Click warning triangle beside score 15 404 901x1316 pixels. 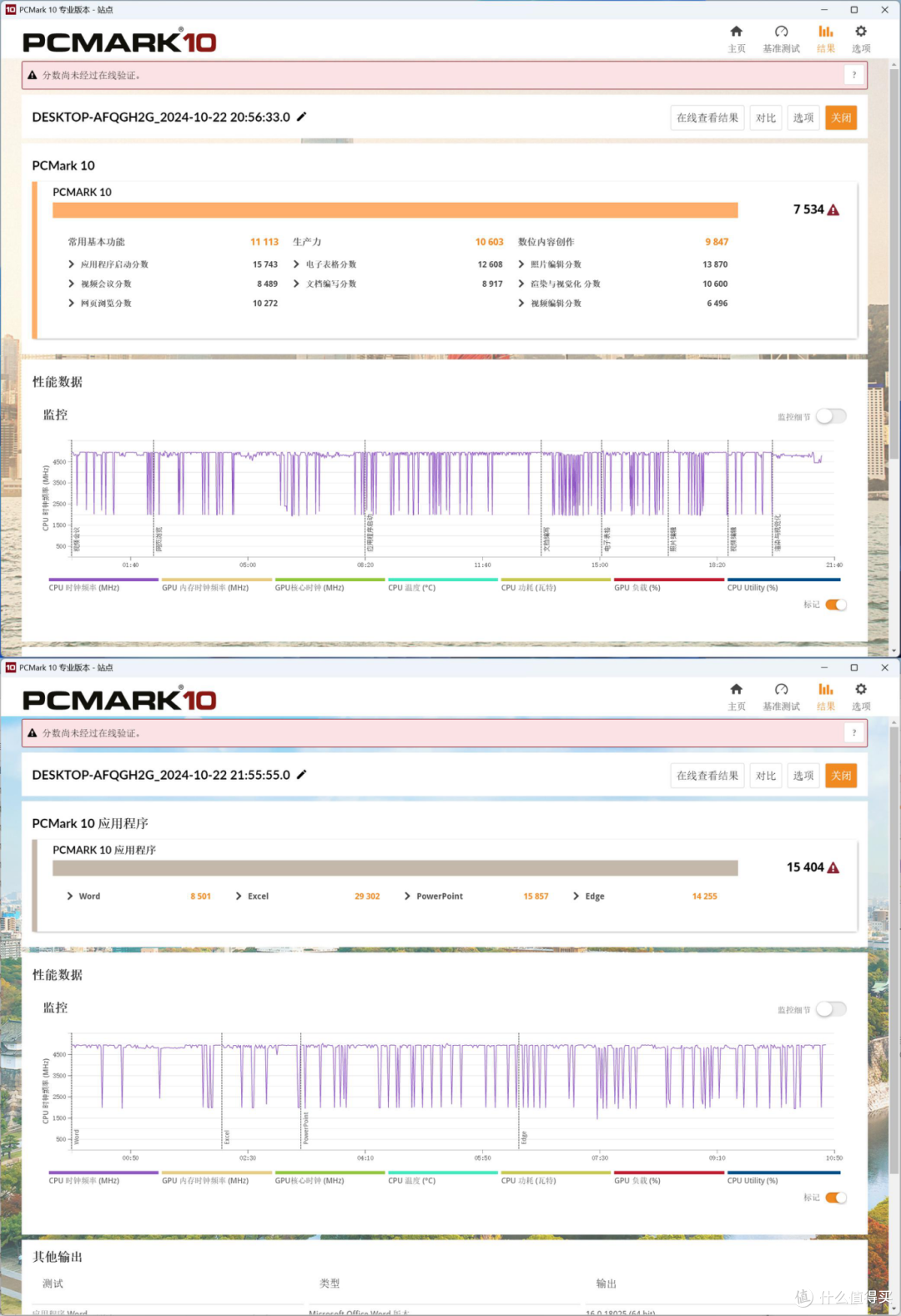(833, 868)
